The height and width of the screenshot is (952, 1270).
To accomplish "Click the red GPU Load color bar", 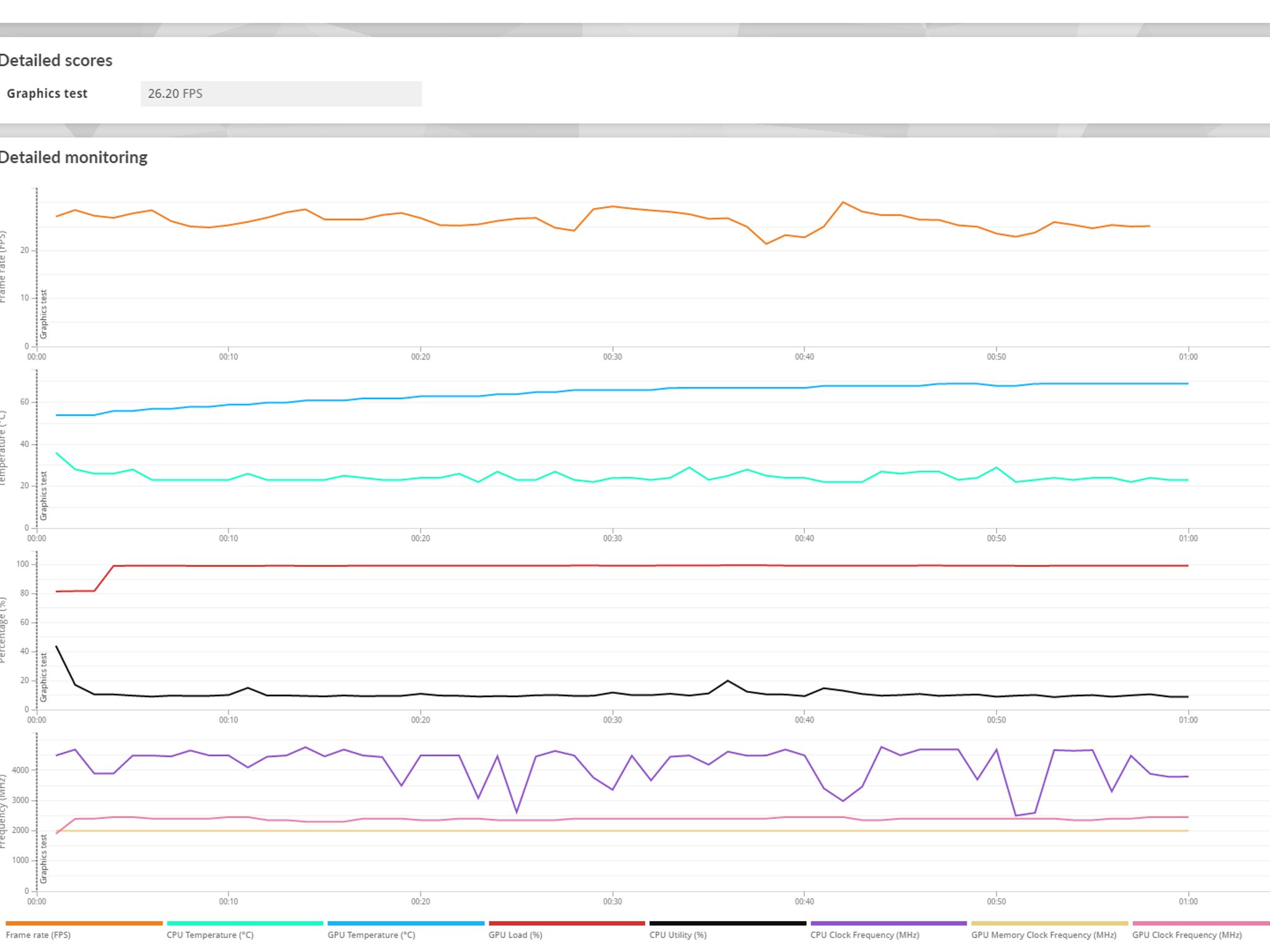I will click(x=567, y=923).
